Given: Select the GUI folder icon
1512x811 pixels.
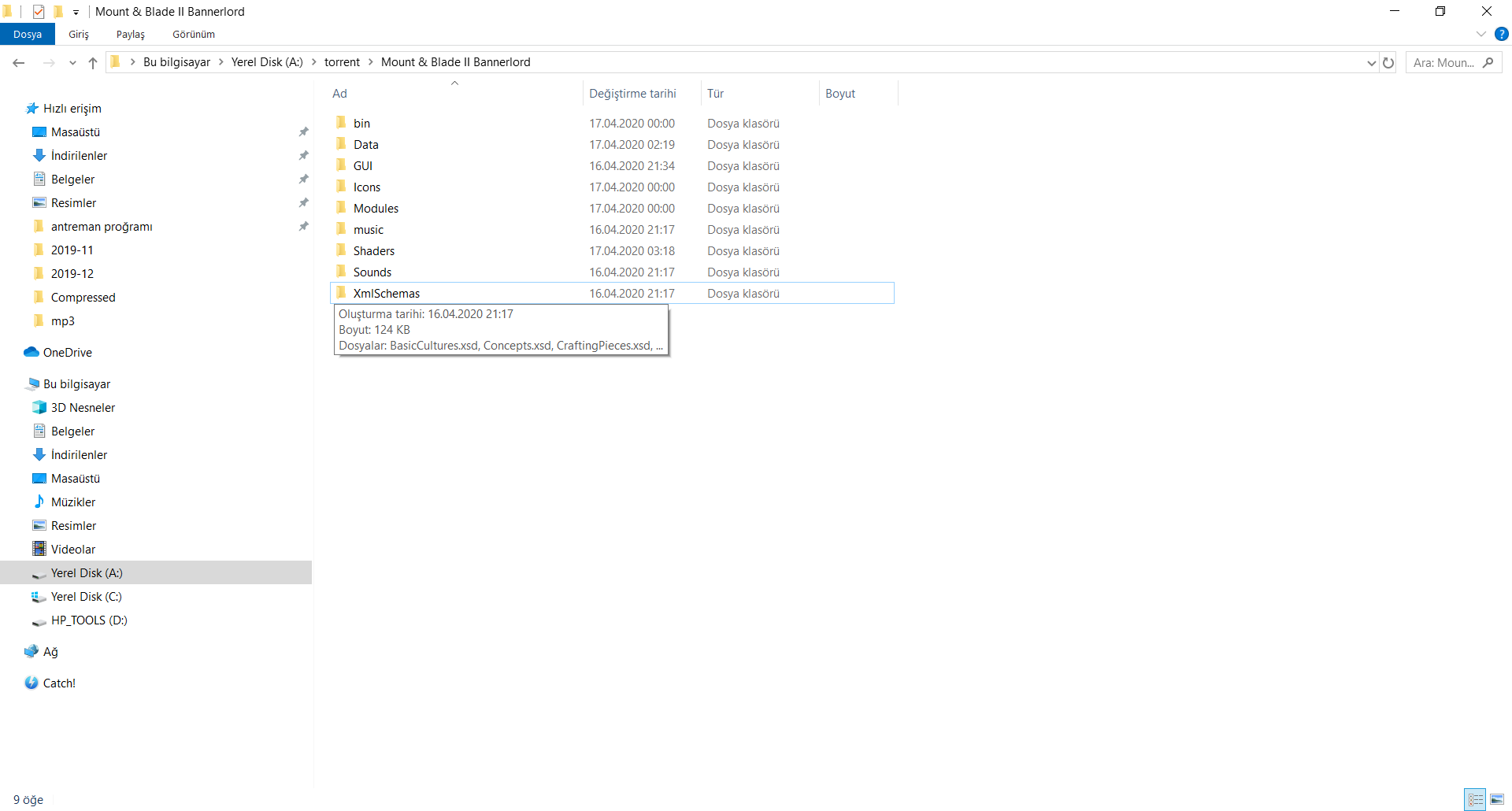Looking at the screenshot, I should [341, 165].
